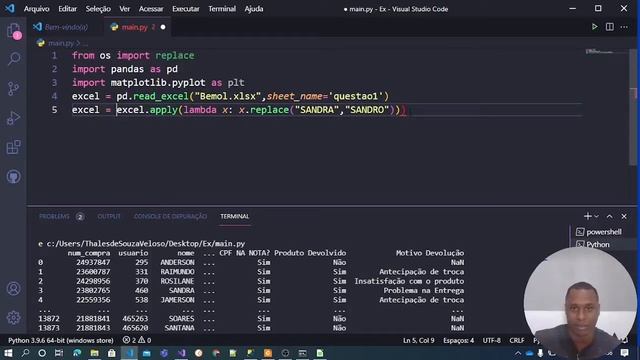
Task: Click matplotlib.pyplot in line 3
Action: [x=158, y=82]
